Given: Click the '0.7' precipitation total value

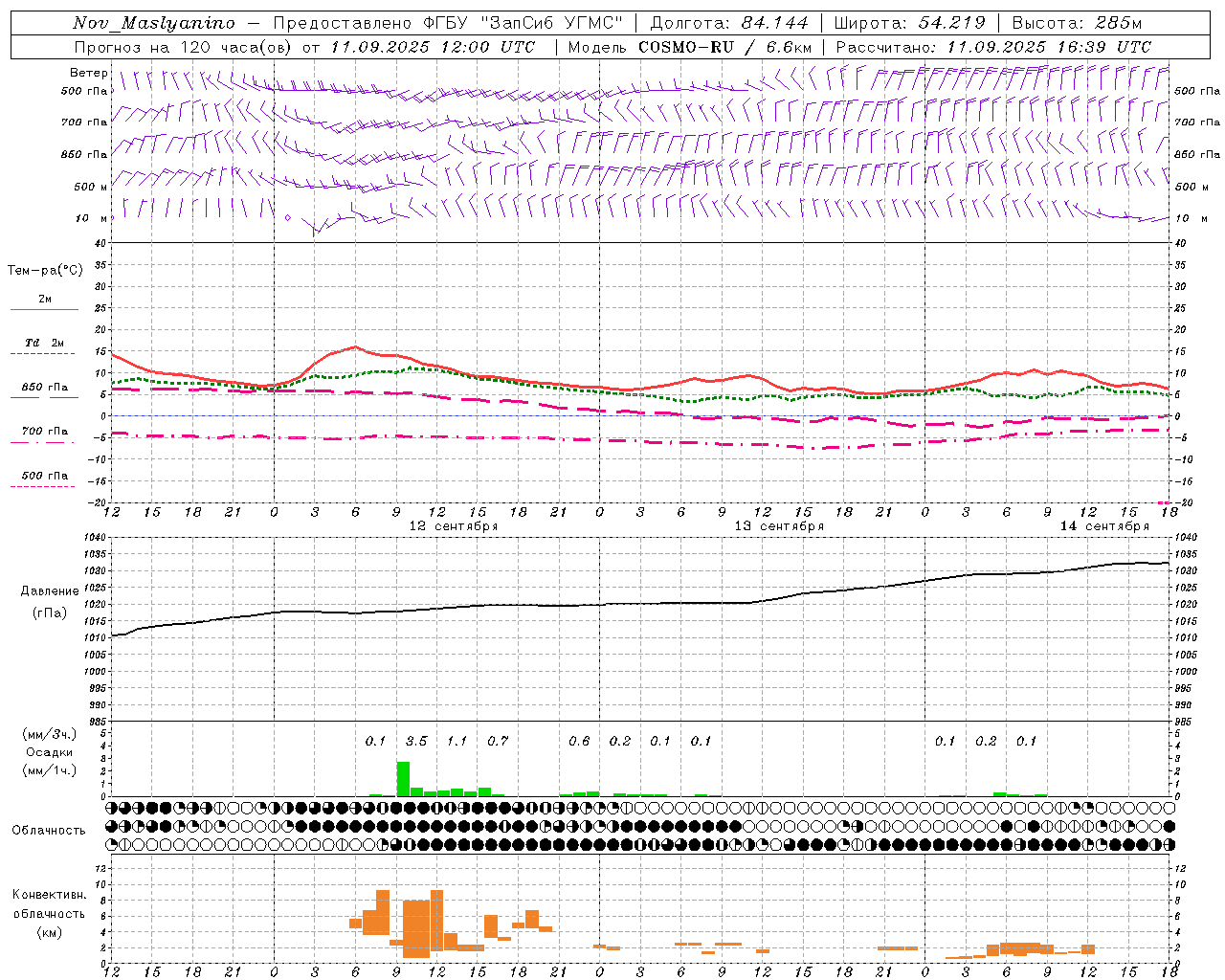Looking at the screenshot, I should (498, 742).
